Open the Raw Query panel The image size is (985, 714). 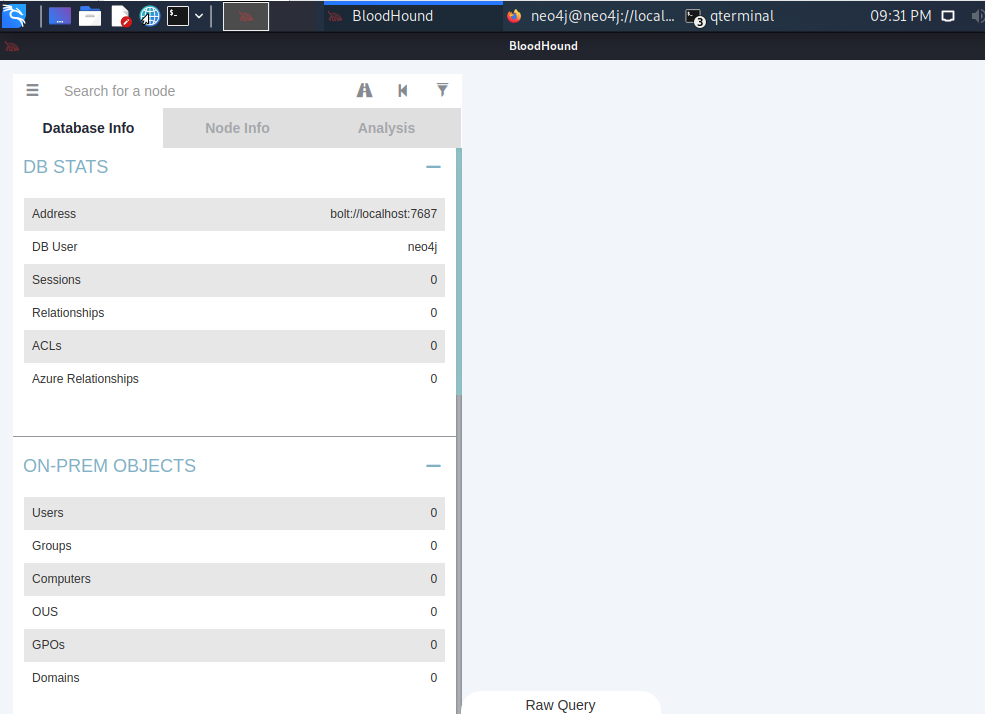click(560, 704)
